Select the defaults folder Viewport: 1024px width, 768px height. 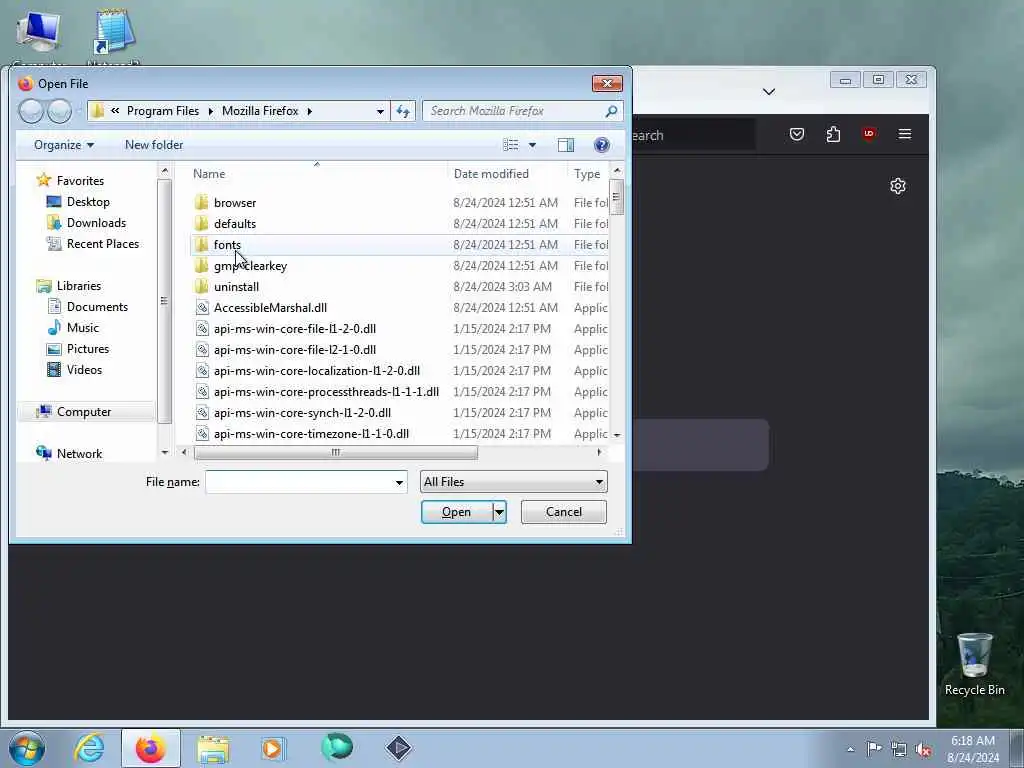coord(235,223)
